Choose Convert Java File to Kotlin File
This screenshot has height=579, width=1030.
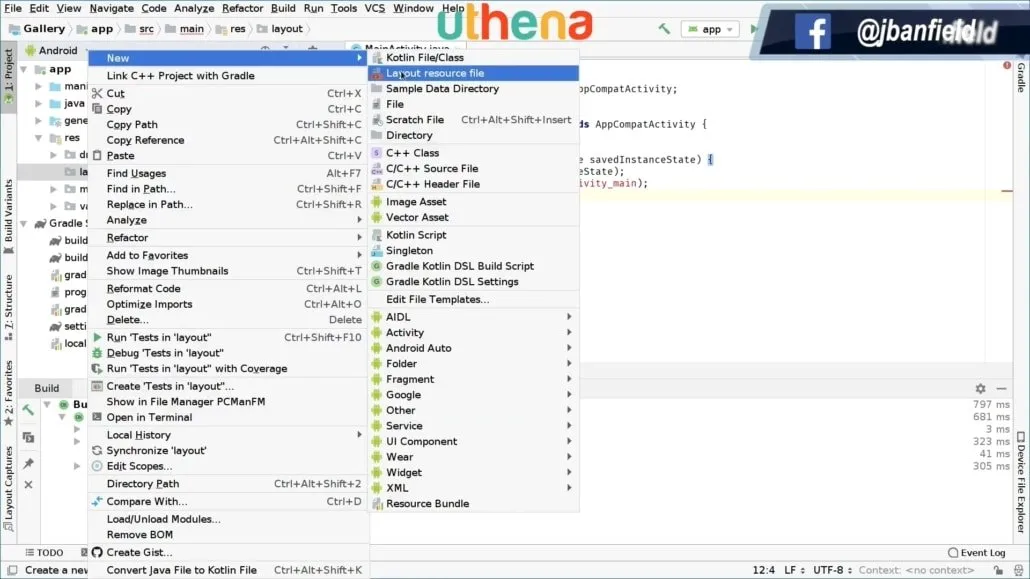(x=228, y=570)
